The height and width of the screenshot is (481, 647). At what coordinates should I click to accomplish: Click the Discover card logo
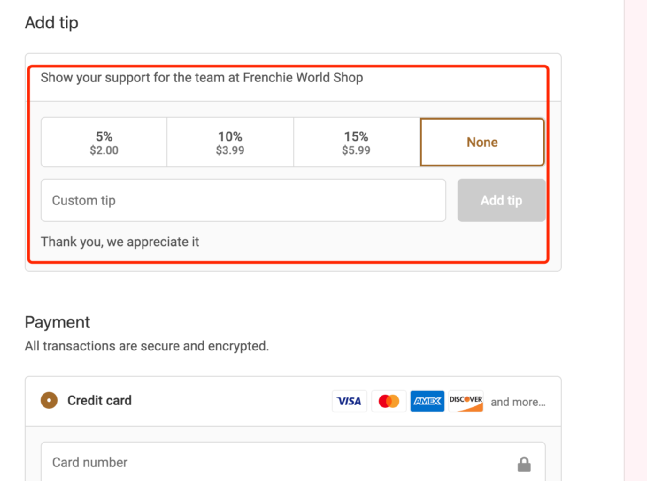(x=466, y=401)
